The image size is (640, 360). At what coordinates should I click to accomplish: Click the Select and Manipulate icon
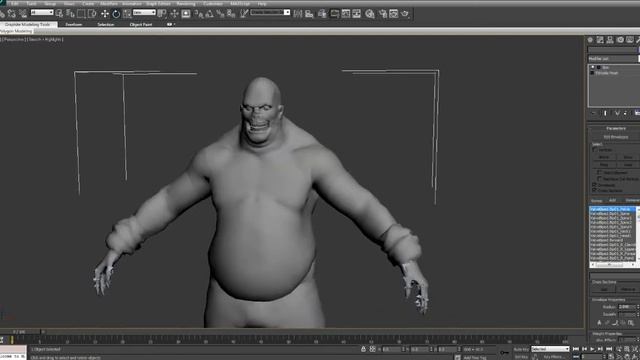(x=174, y=14)
